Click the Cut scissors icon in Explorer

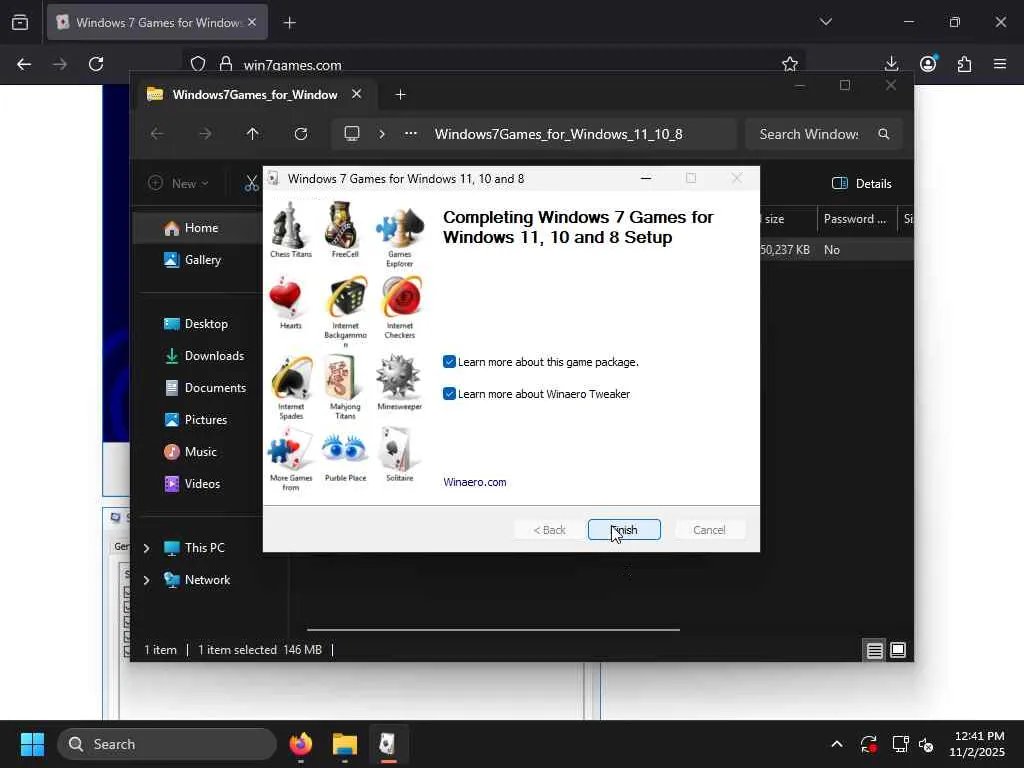[251, 184]
